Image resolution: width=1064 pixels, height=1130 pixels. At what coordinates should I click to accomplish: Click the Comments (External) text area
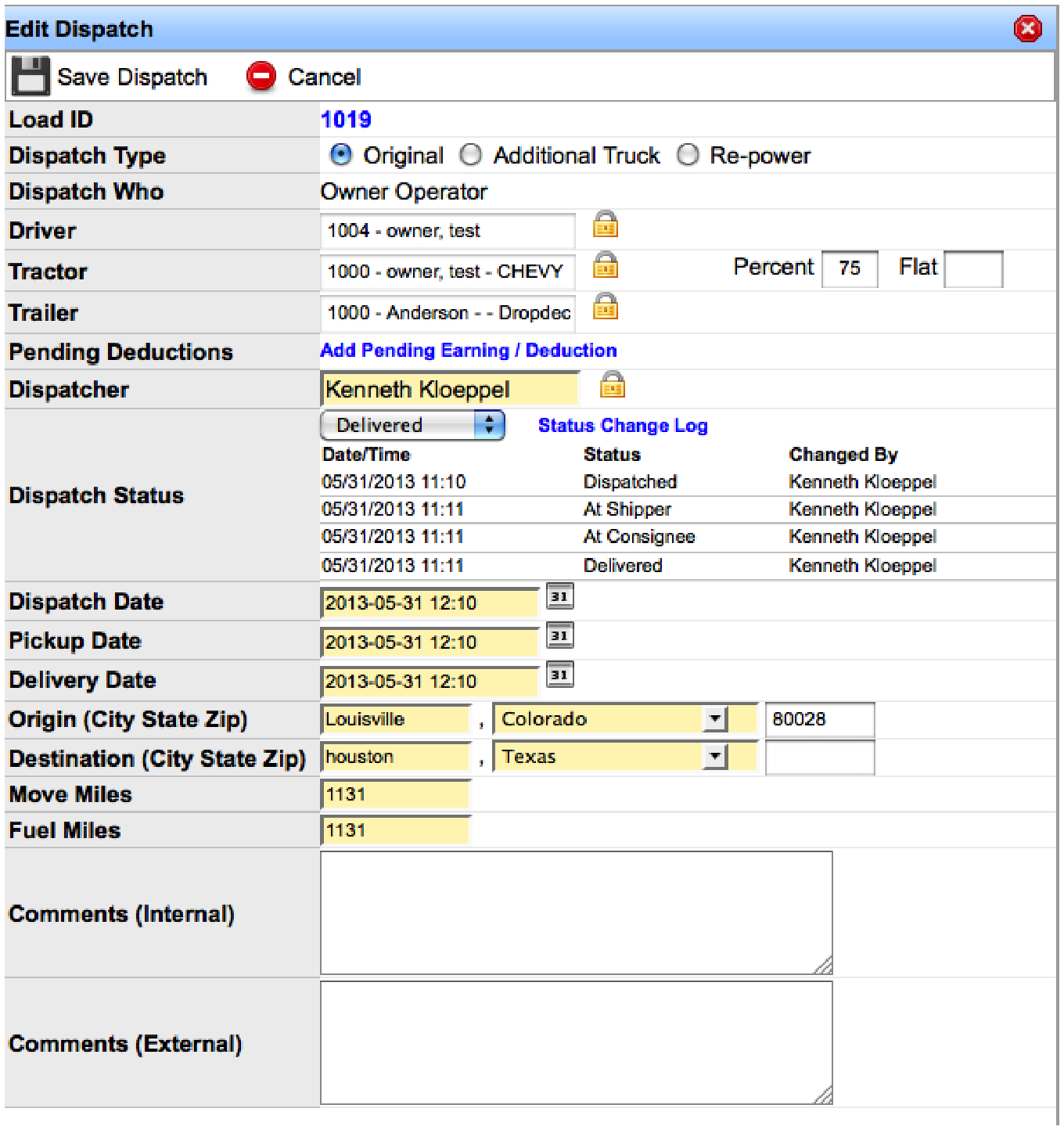[x=577, y=1042]
